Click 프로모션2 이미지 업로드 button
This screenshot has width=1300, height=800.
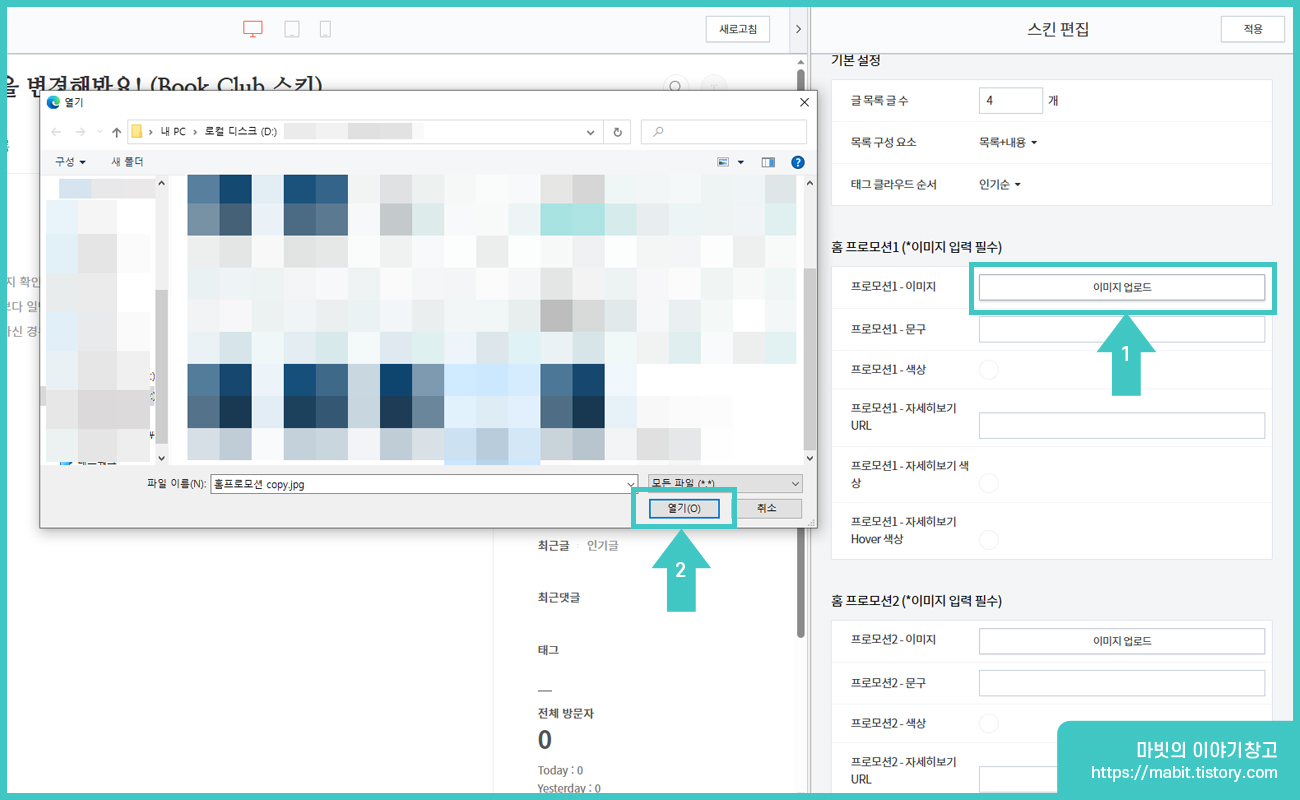tap(1122, 641)
